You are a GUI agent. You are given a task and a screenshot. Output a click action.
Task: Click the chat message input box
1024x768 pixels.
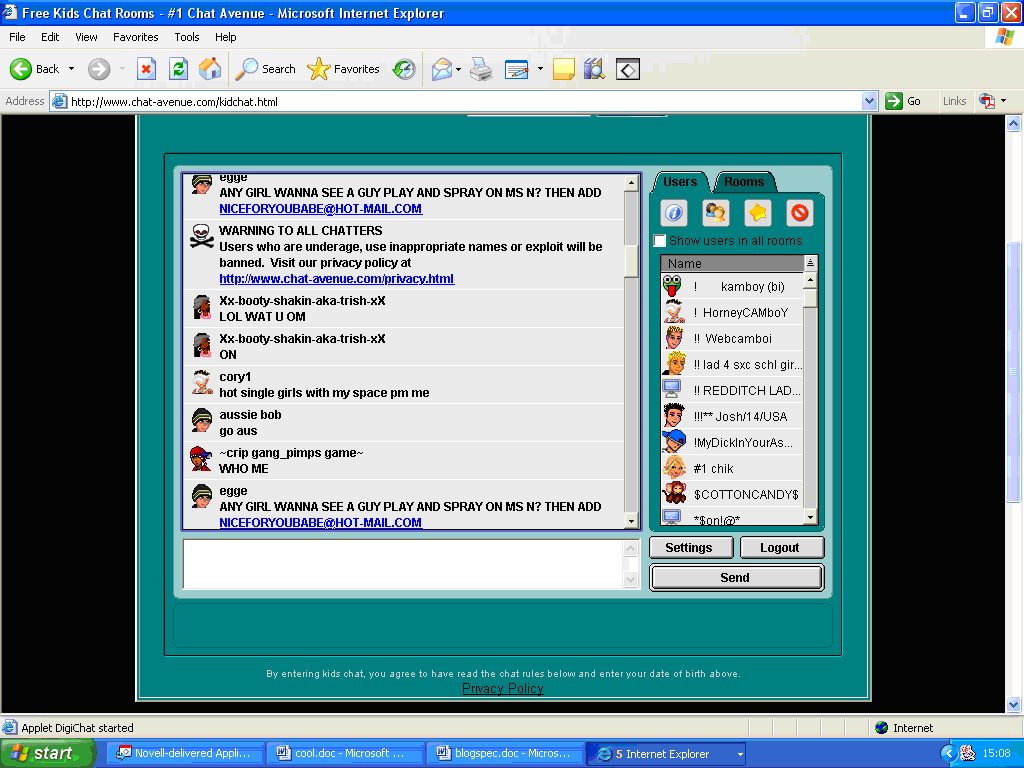tap(404, 564)
